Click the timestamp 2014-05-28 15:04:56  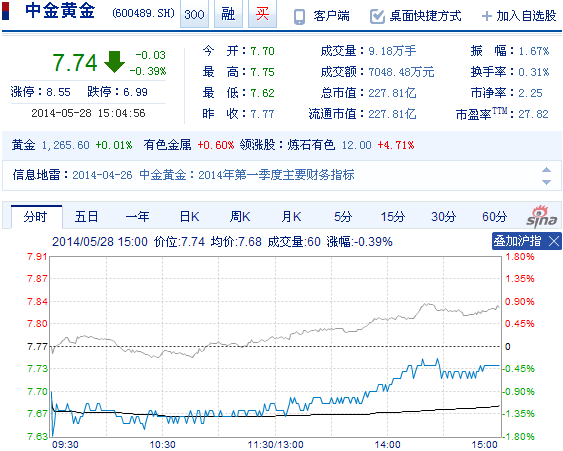[88, 113]
